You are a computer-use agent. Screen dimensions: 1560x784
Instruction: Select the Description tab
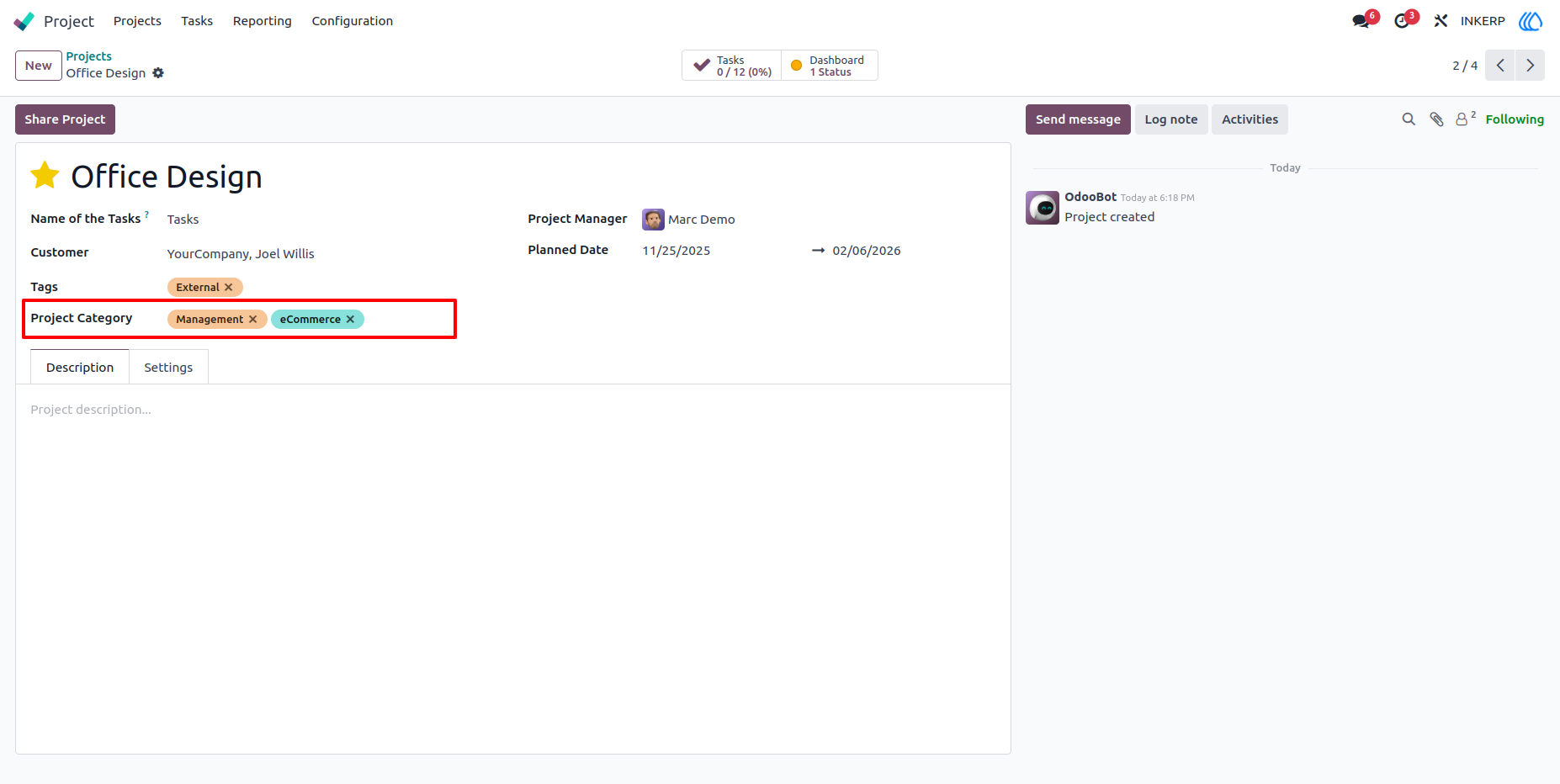tap(80, 368)
